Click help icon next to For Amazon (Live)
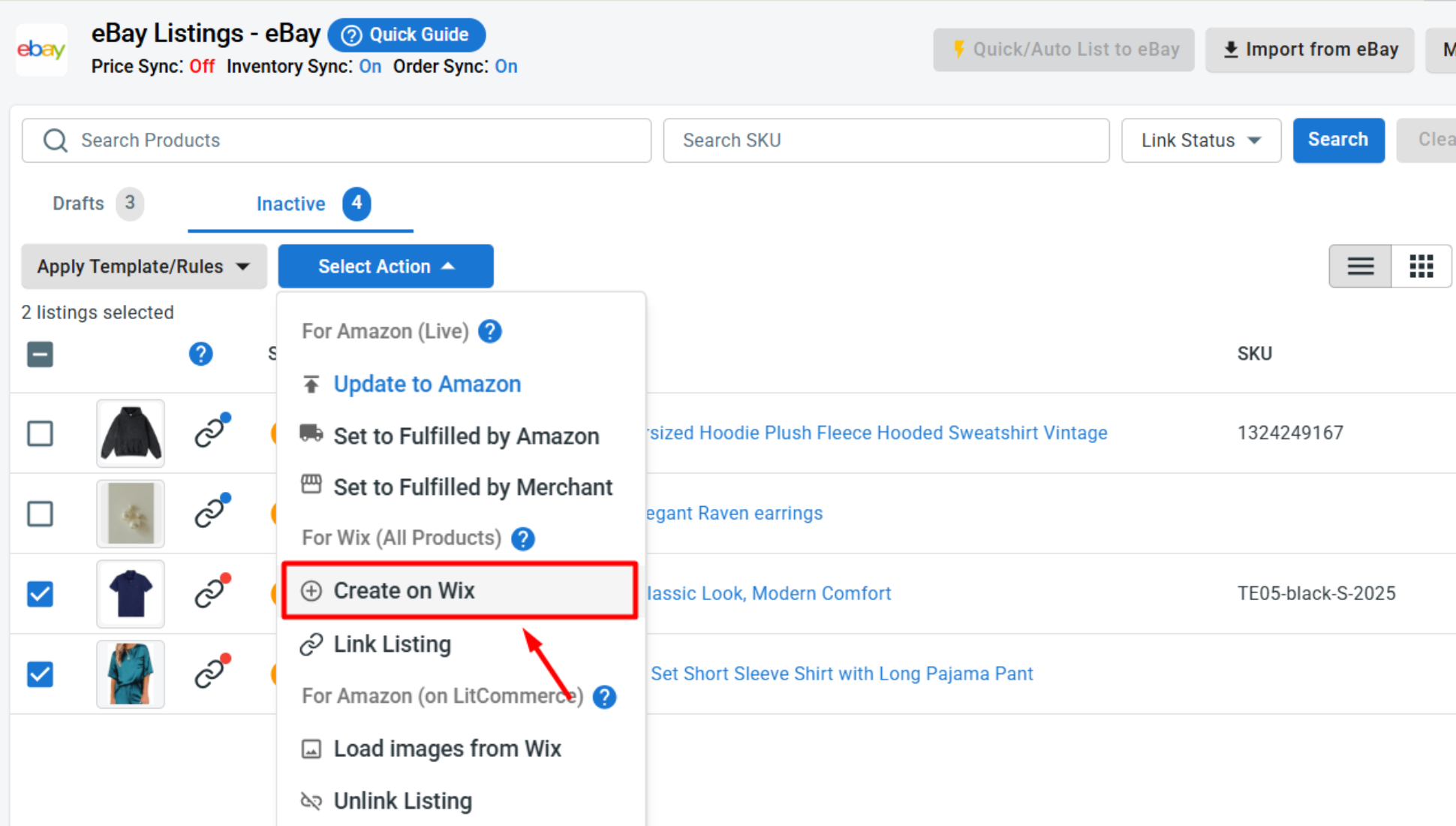 pos(490,331)
